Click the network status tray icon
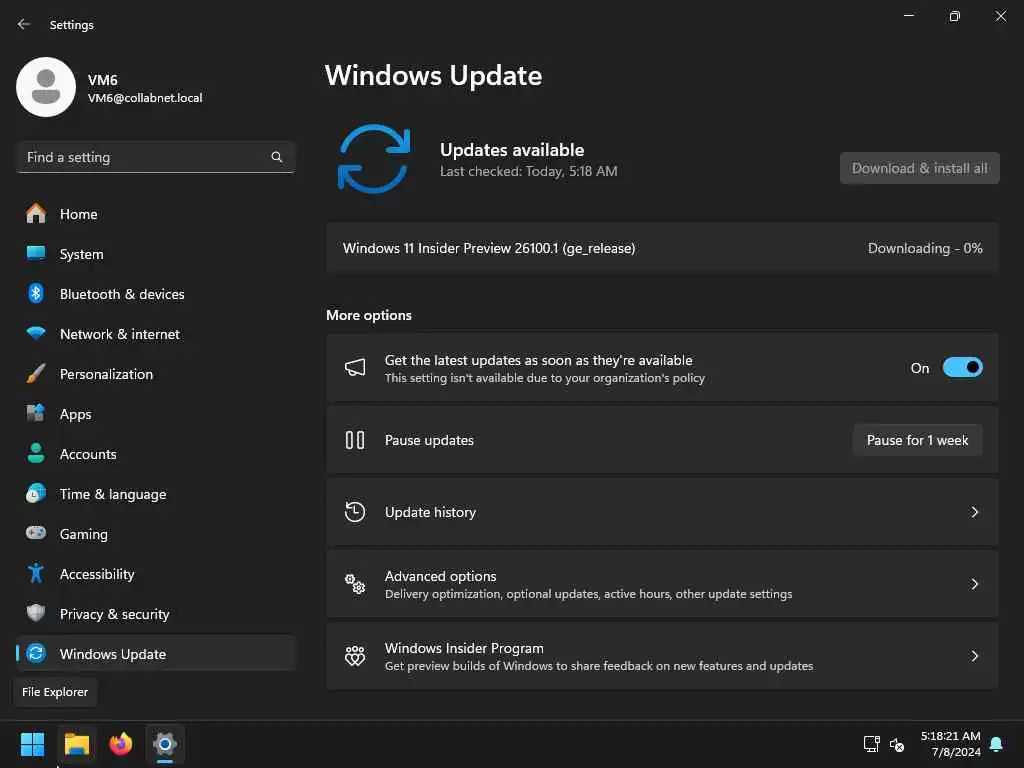This screenshot has width=1024, height=768. pos(871,744)
